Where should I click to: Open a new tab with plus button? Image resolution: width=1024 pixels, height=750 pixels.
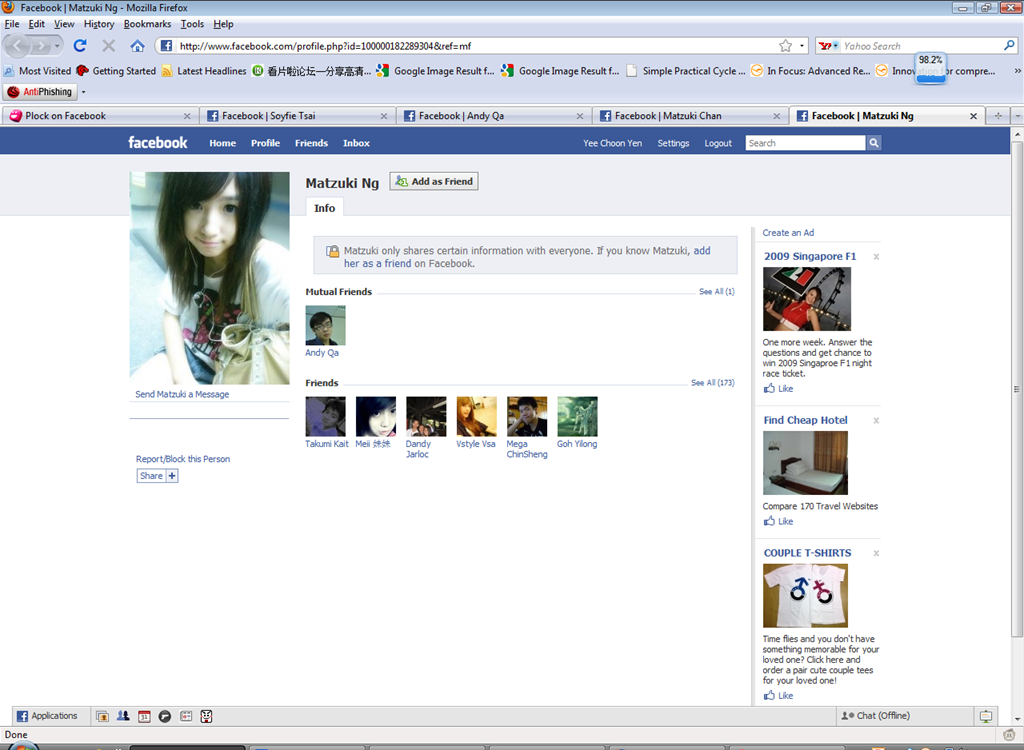(998, 116)
